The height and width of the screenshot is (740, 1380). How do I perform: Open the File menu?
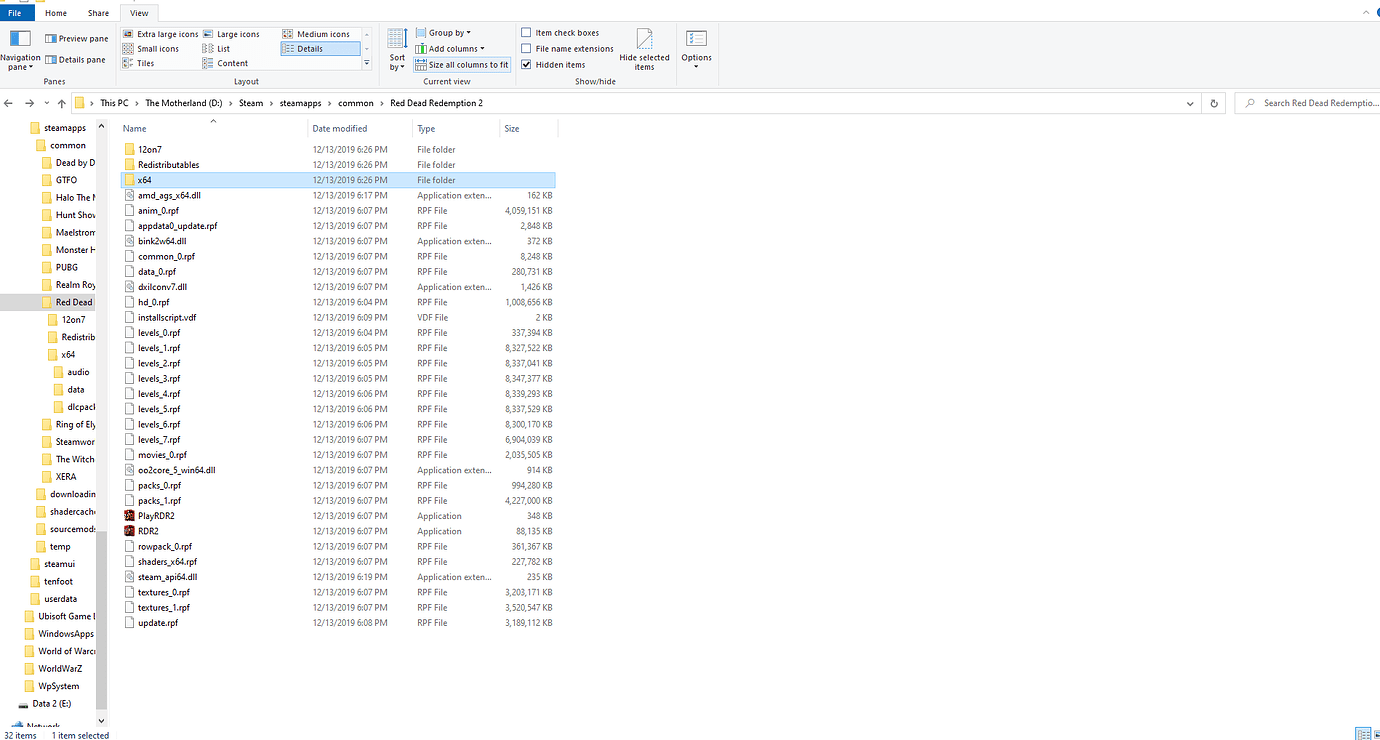[x=15, y=13]
